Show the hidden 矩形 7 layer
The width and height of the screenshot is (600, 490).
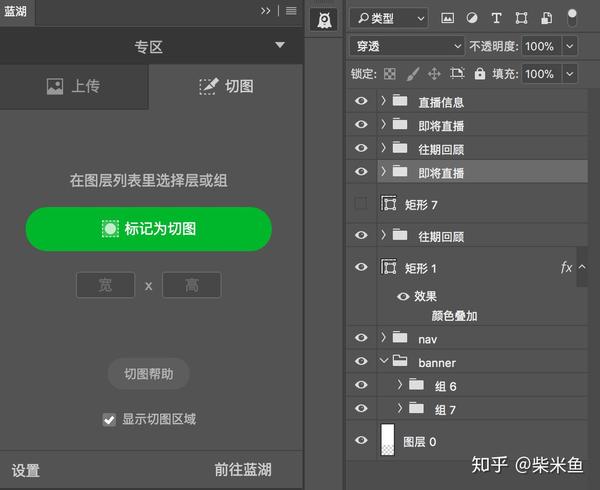pos(361,203)
